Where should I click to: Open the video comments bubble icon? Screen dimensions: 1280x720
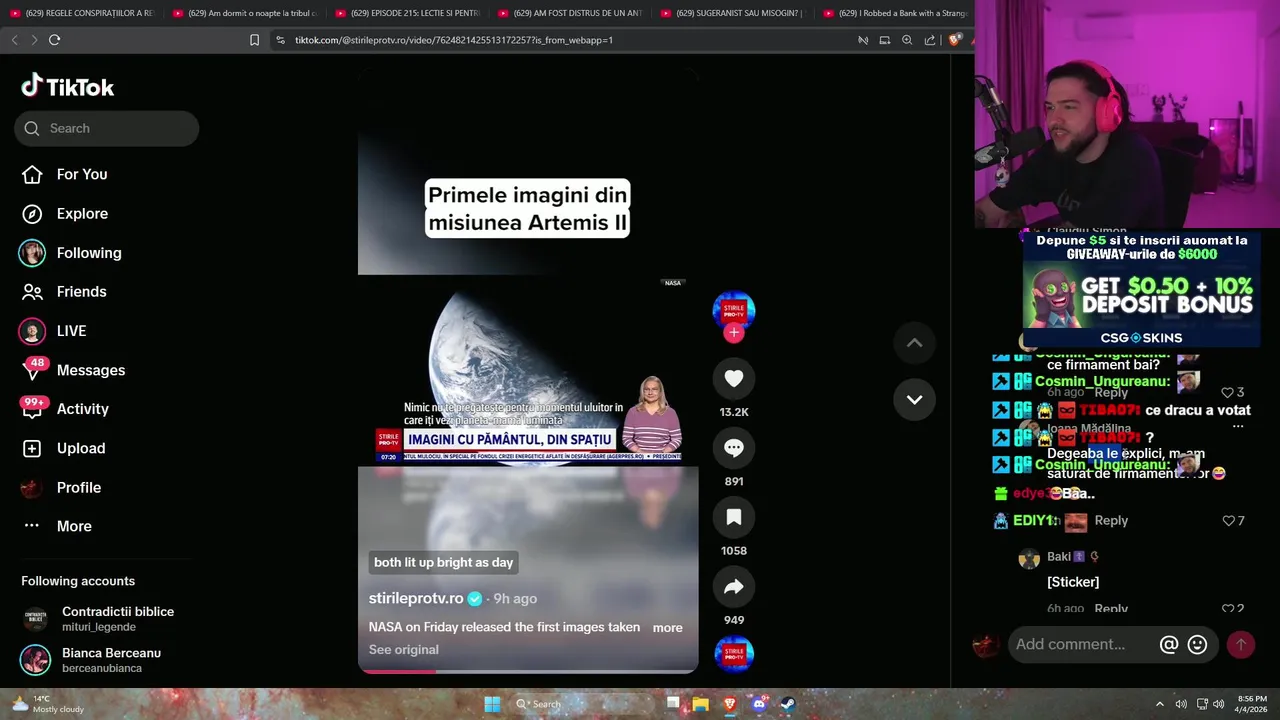(734, 448)
